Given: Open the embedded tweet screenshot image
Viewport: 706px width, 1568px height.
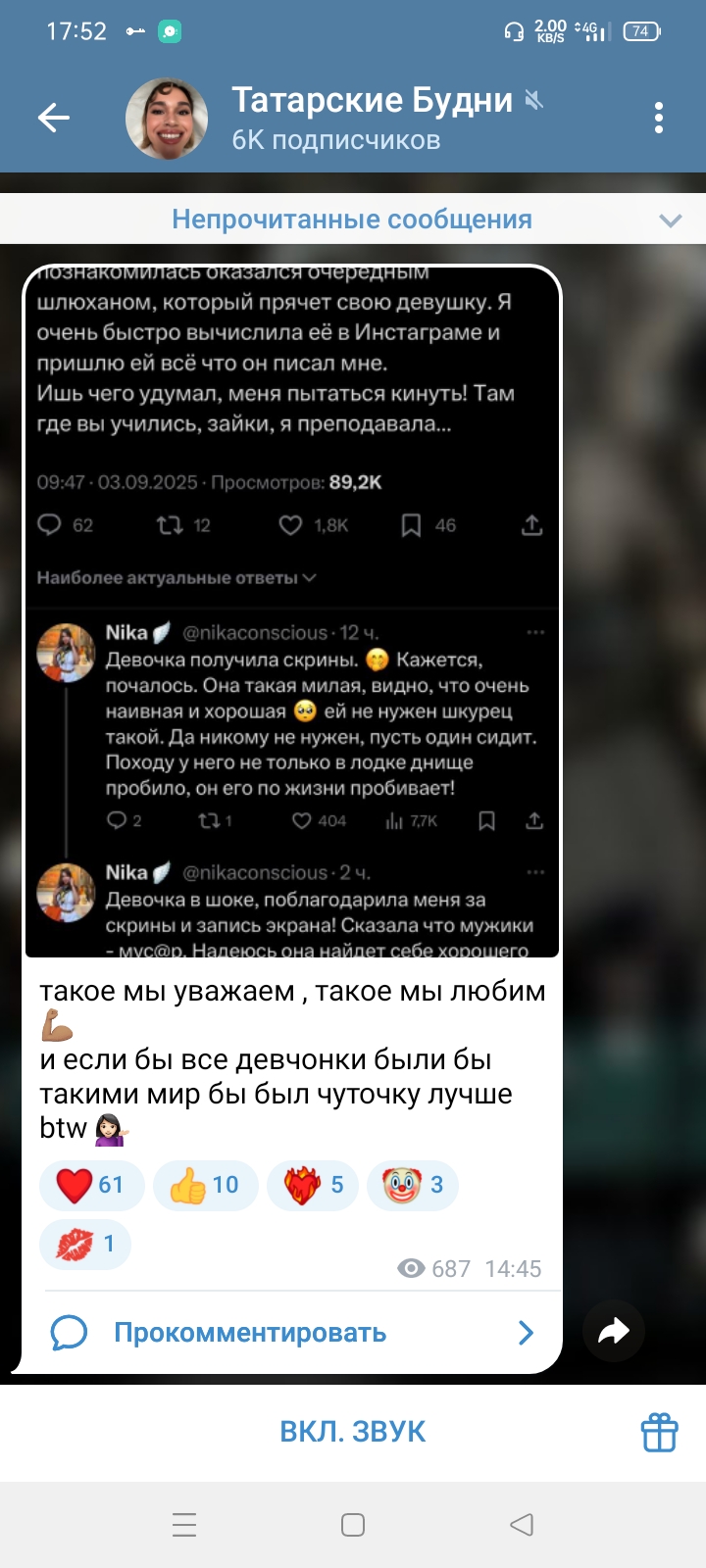Looking at the screenshot, I should click(292, 612).
